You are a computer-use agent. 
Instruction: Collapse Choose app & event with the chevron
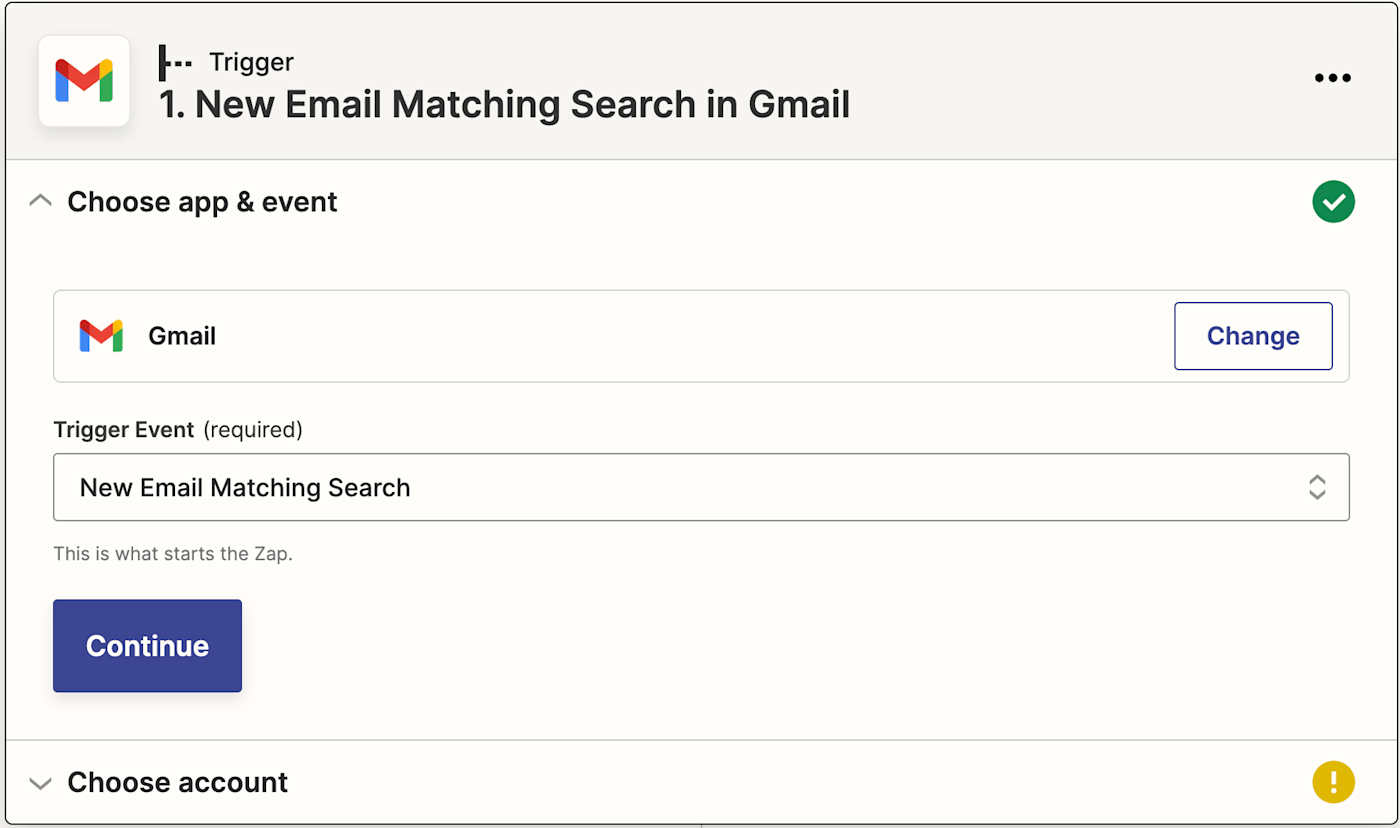point(40,202)
